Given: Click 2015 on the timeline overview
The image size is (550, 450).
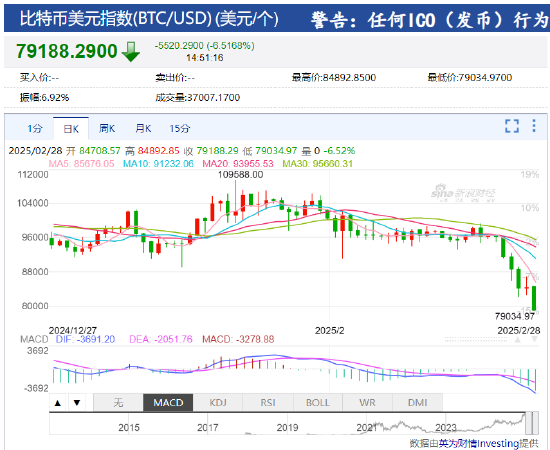Looking at the screenshot, I should coord(129,428).
